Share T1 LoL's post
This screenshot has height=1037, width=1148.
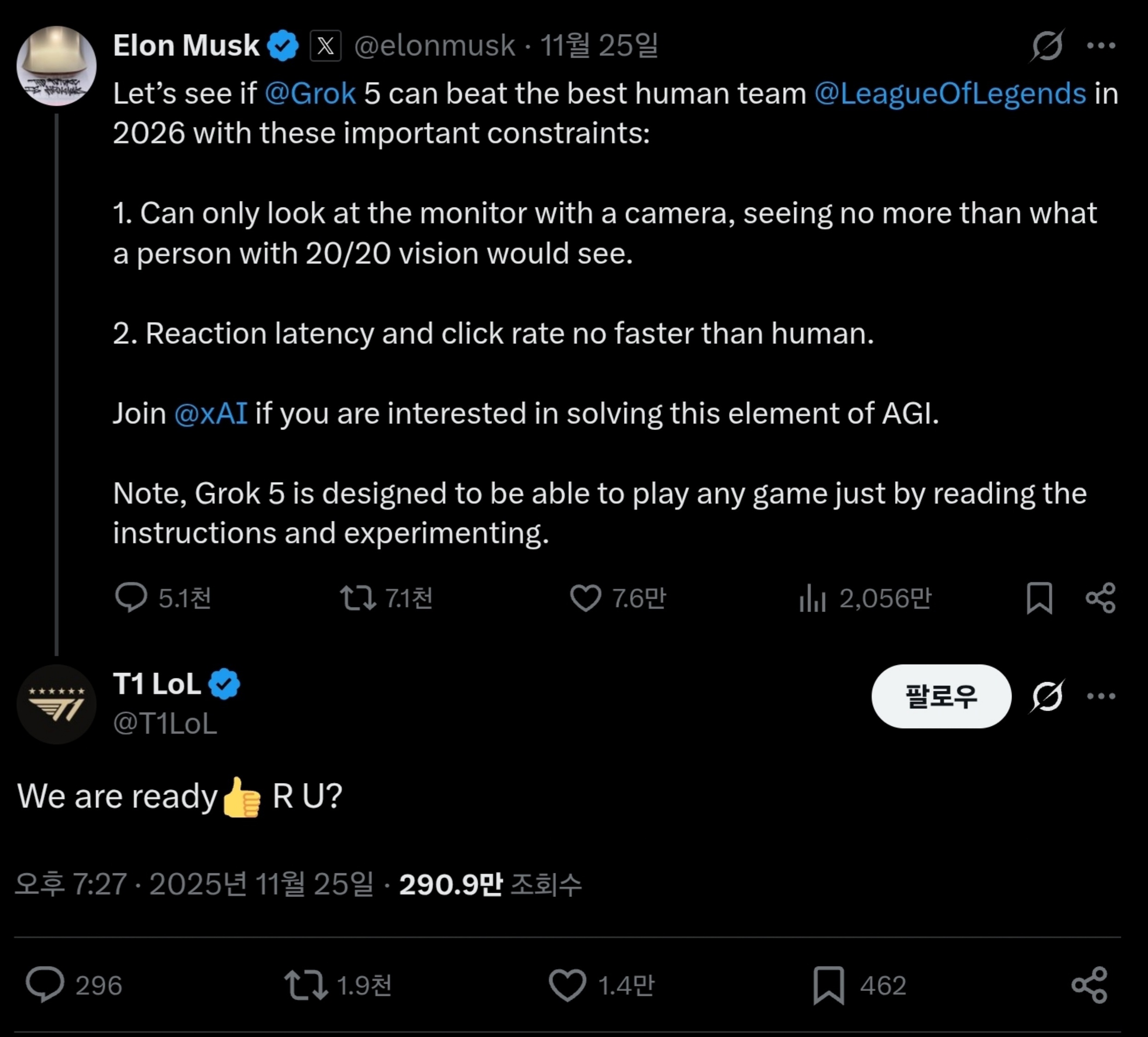1089,985
